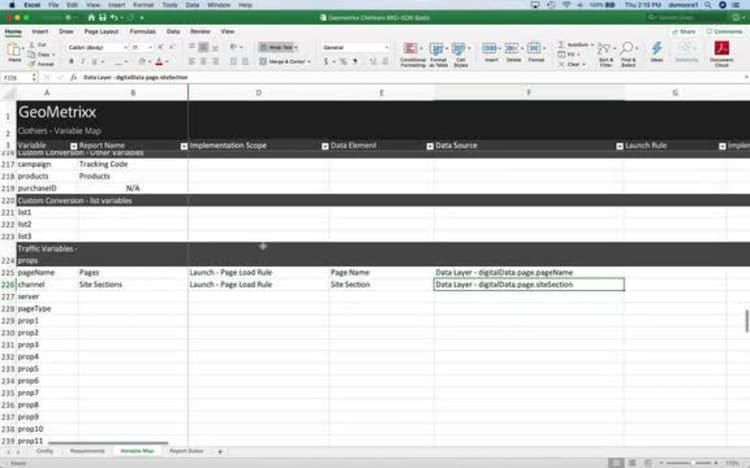Open the Insert ribbon tab

point(40,32)
